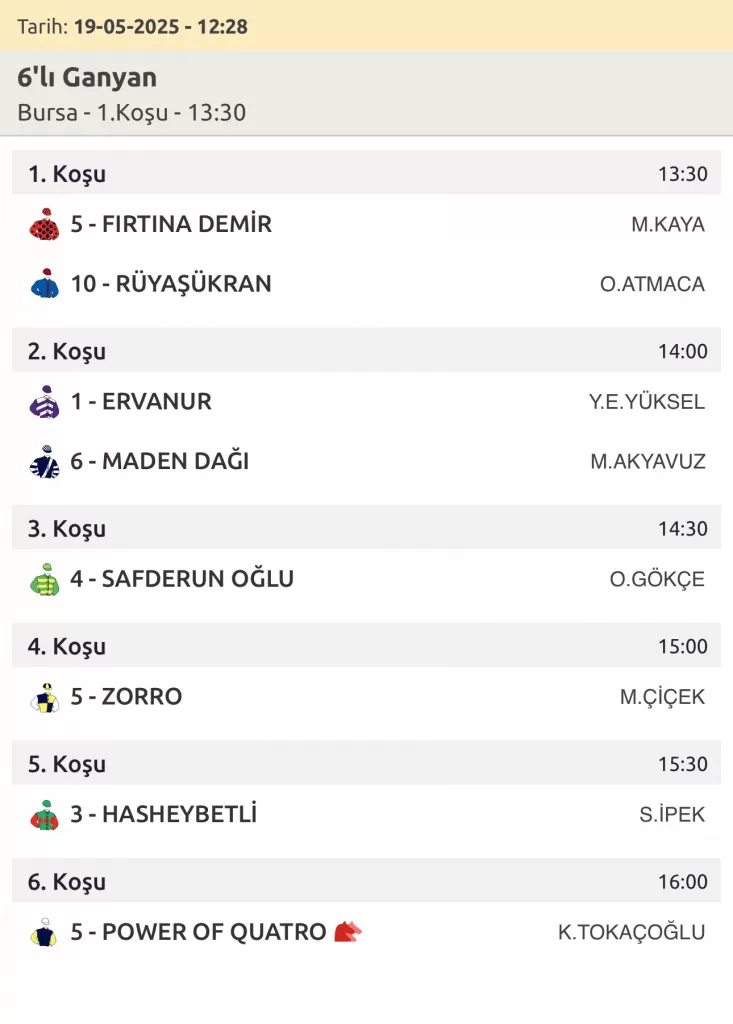Select the 2. Koşu section header
This screenshot has height=1024, width=733.
click(366, 351)
